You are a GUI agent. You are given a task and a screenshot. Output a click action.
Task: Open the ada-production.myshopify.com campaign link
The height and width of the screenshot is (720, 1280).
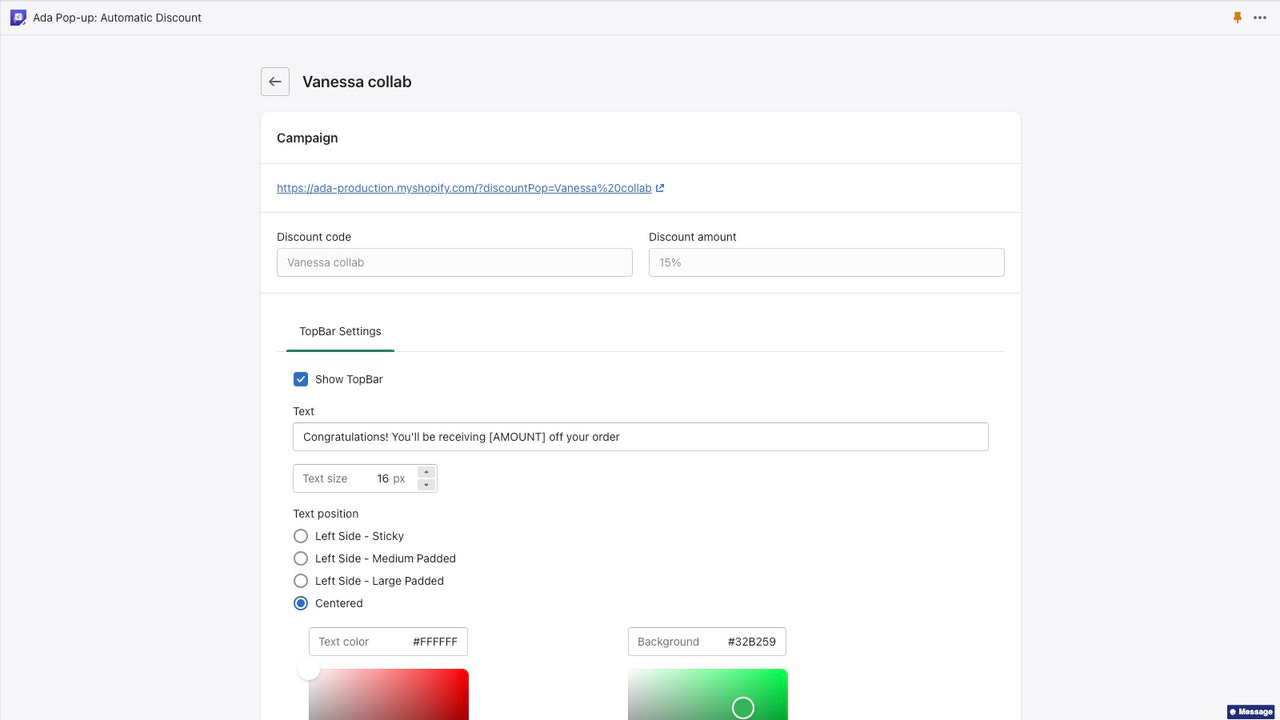(460, 188)
